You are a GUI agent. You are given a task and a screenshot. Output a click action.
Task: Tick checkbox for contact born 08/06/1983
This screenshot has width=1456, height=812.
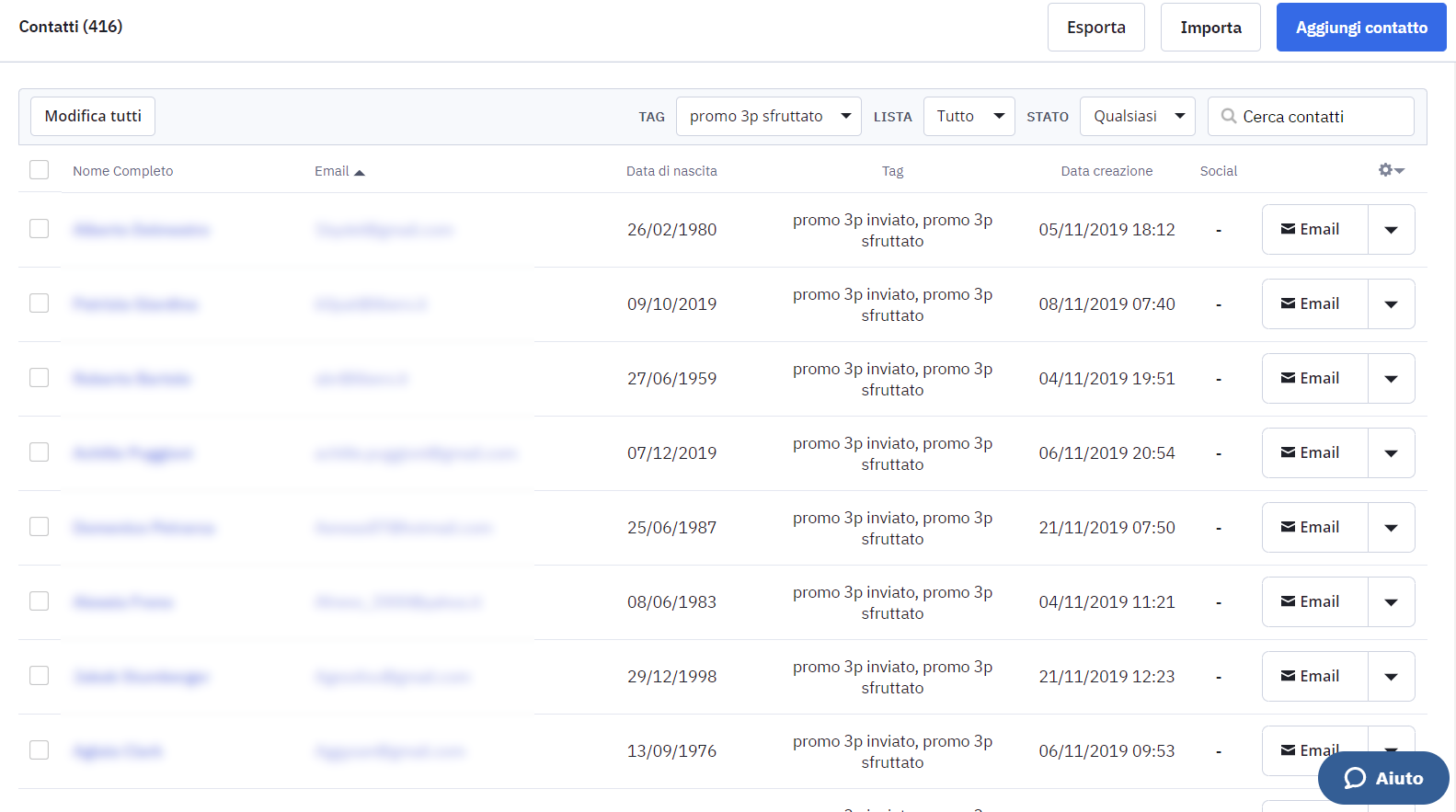(39, 601)
